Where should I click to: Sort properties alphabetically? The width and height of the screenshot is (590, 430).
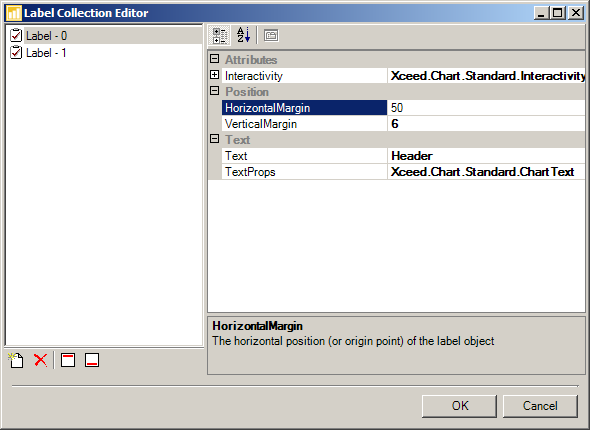pyautogui.click(x=243, y=35)
